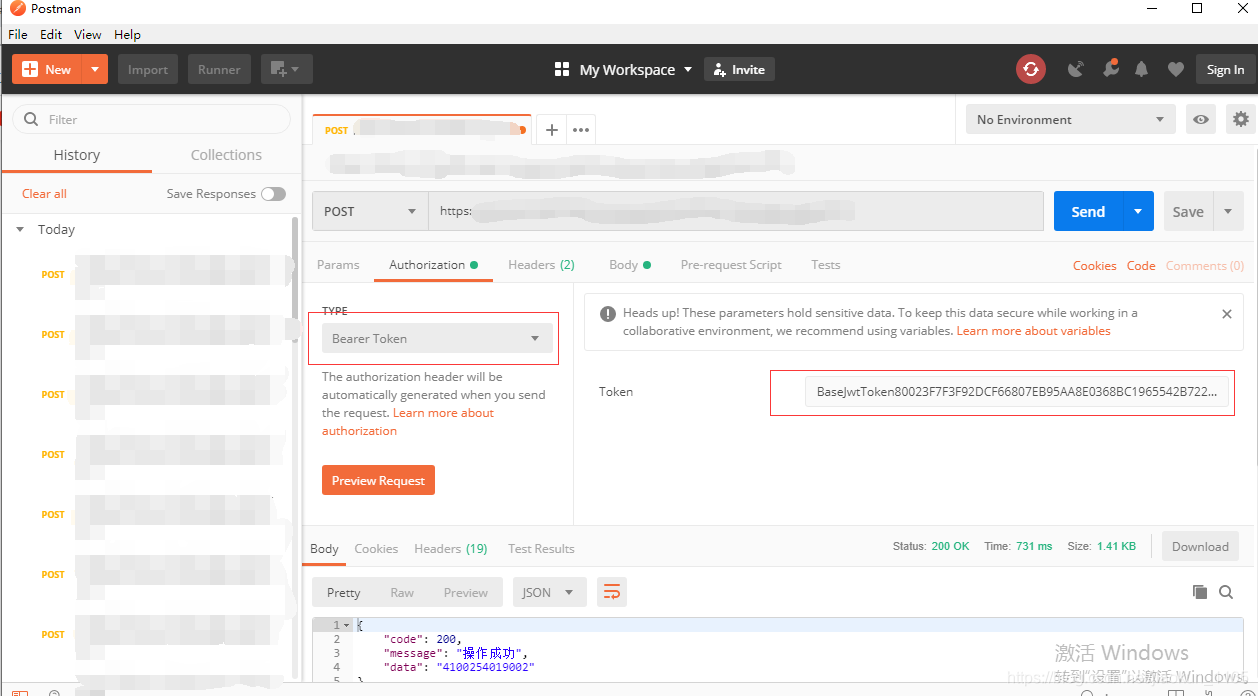
Task: Open the wrench settings icon
Action: 1110,69
